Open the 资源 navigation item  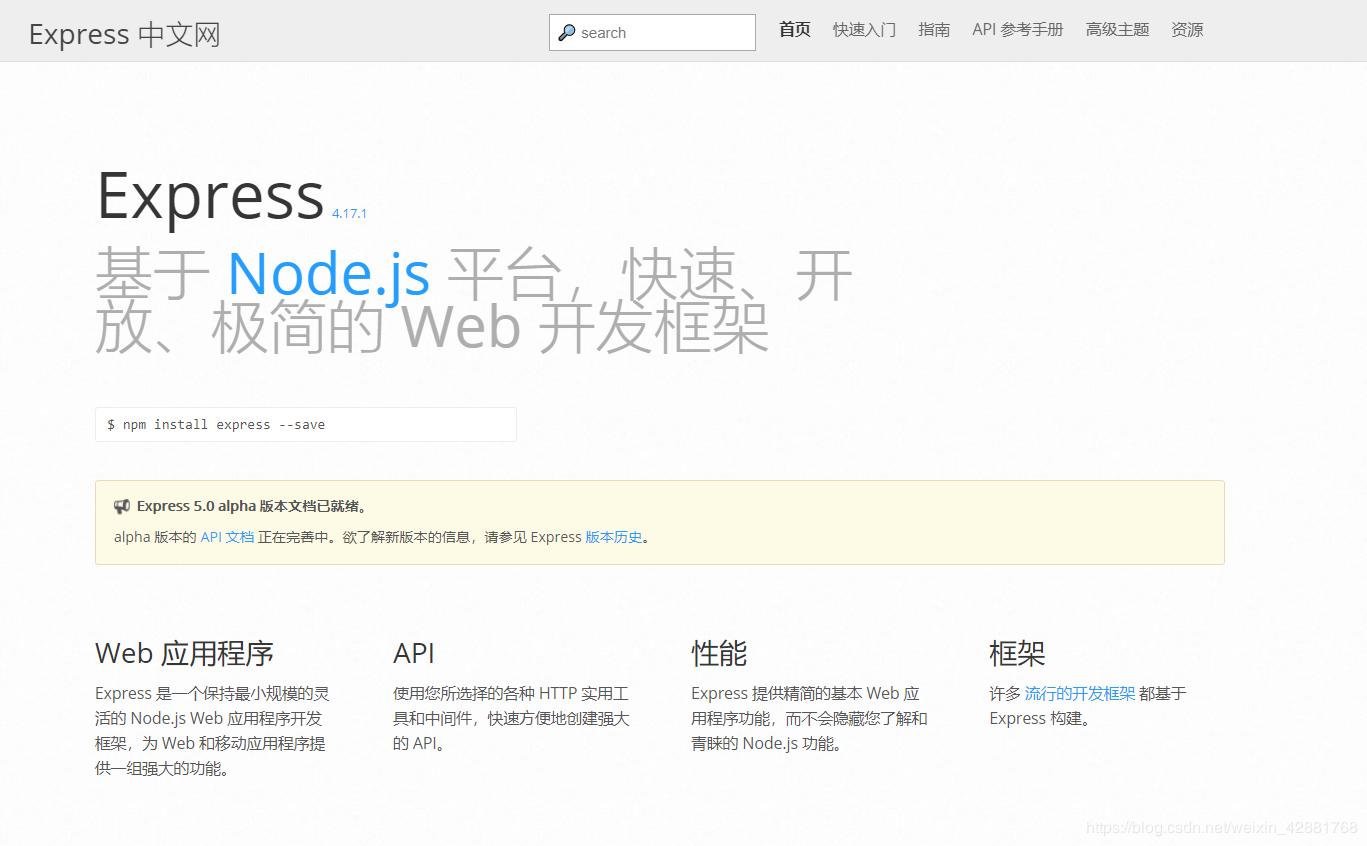coord(1187,30)
